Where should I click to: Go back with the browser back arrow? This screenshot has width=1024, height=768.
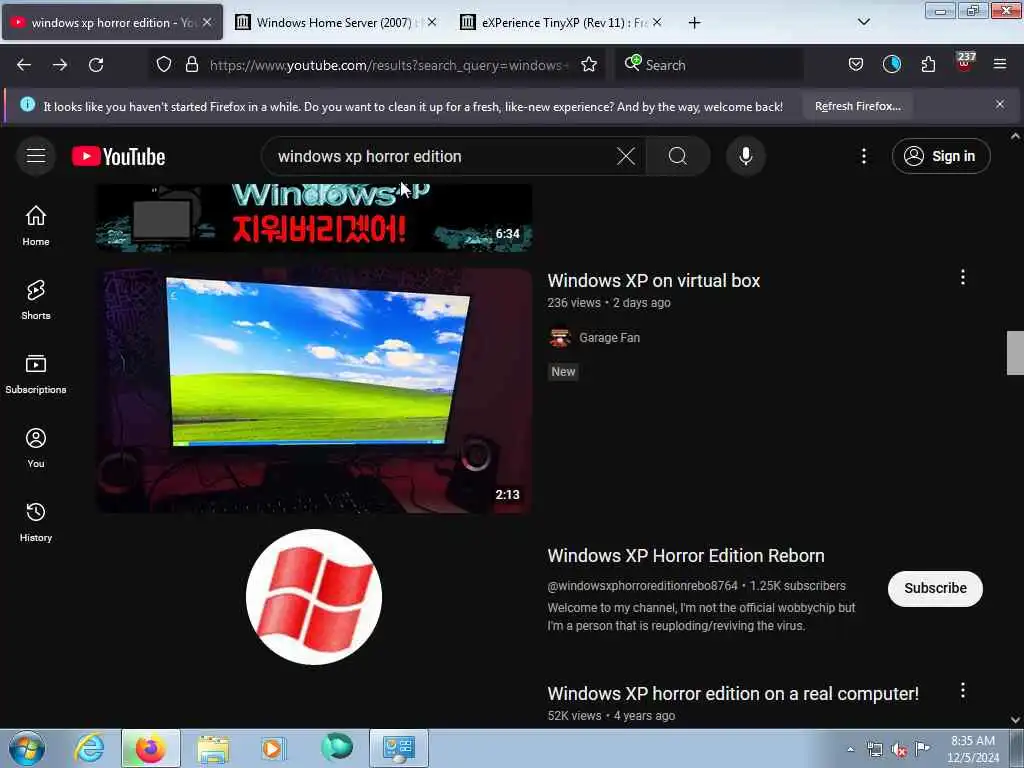[x=24, y=65]
